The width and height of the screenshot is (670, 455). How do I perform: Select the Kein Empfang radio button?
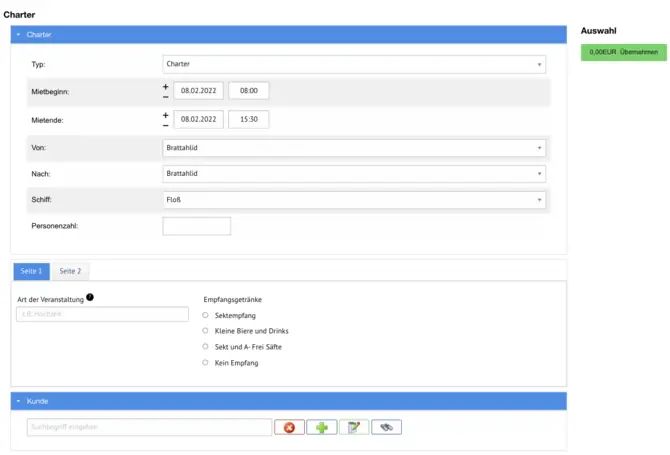pyautogui.click(x=205, y=363)
